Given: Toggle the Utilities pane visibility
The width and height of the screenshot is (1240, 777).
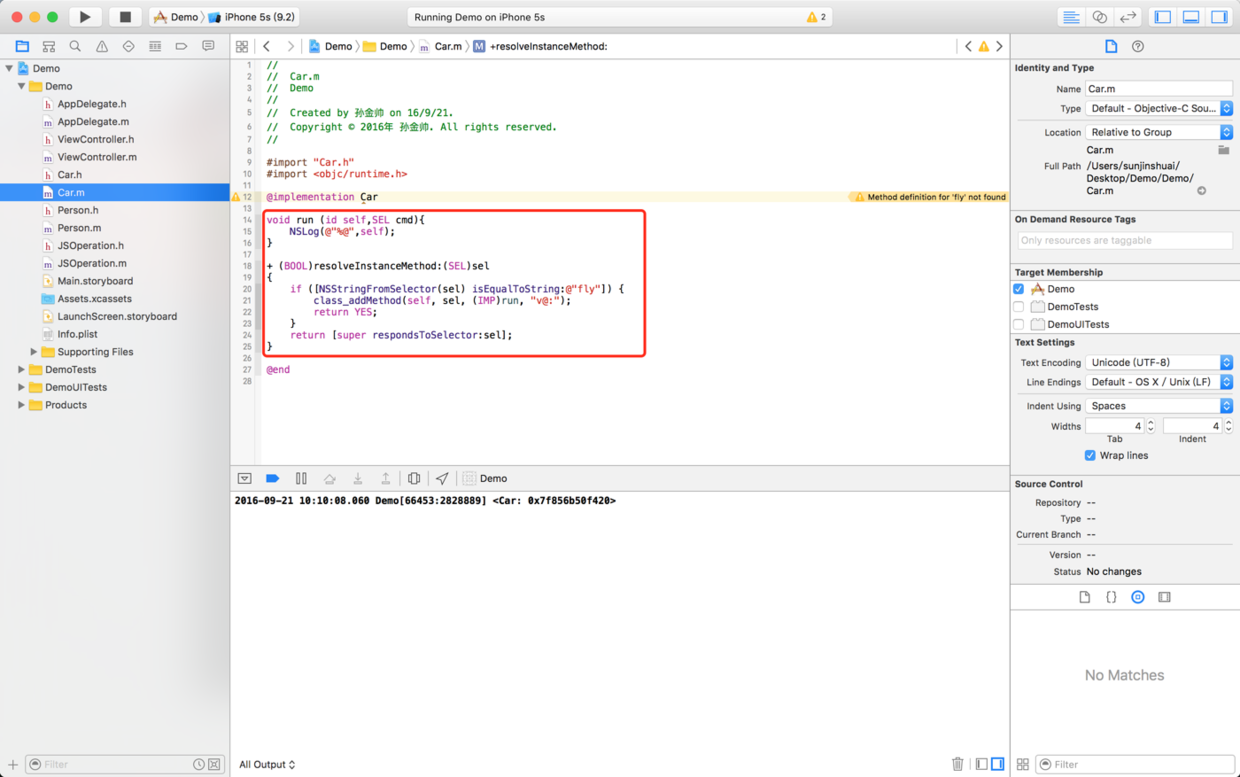Looking at the screenshot, I should (x=1219, y=17).
